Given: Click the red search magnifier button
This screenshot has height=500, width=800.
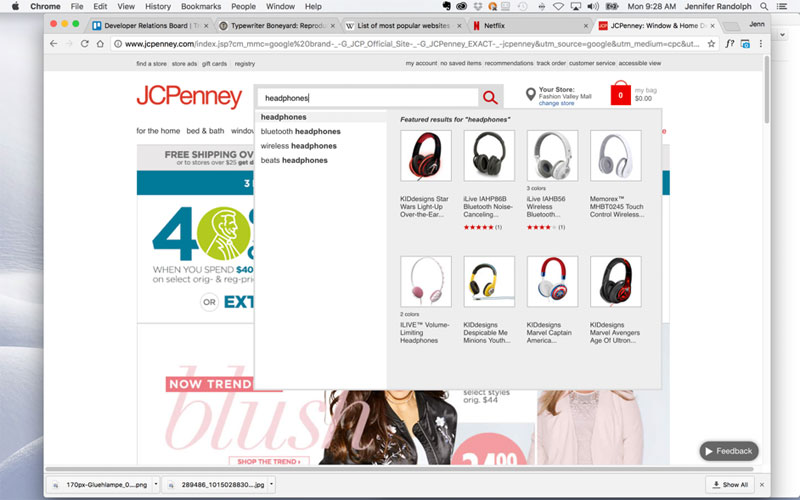Looking at the screenshot, I should [x=490, y=97].
